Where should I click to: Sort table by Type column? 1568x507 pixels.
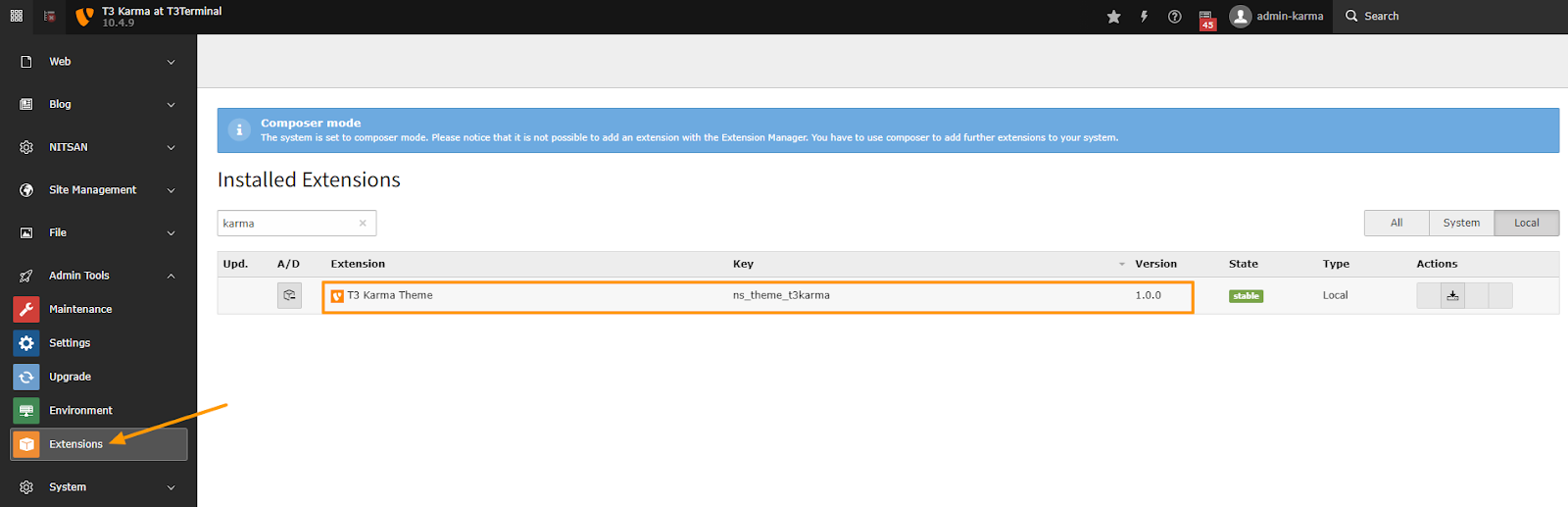[1336, 264]
